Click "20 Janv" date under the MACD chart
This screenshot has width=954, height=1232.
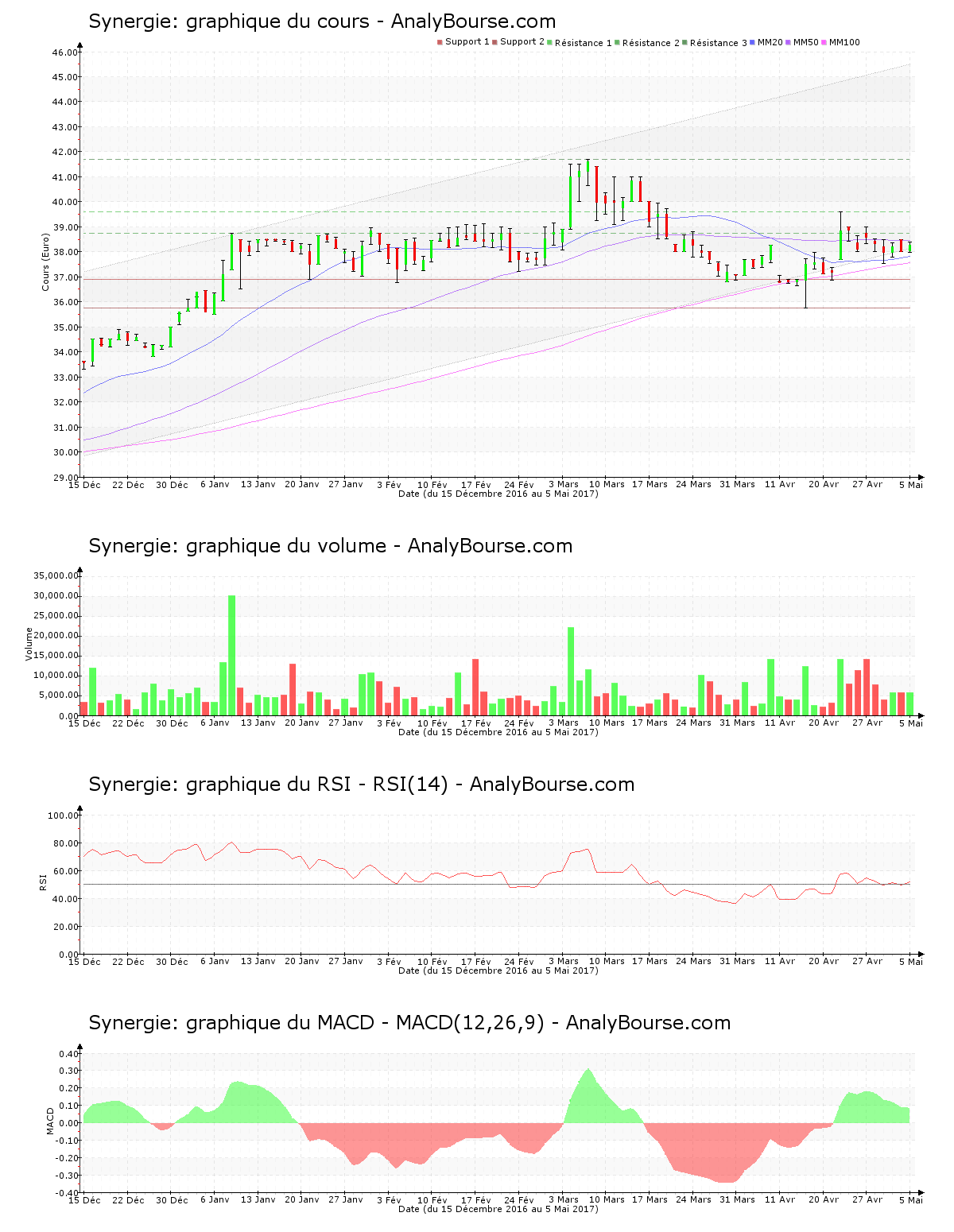[x=301, y=1200]
